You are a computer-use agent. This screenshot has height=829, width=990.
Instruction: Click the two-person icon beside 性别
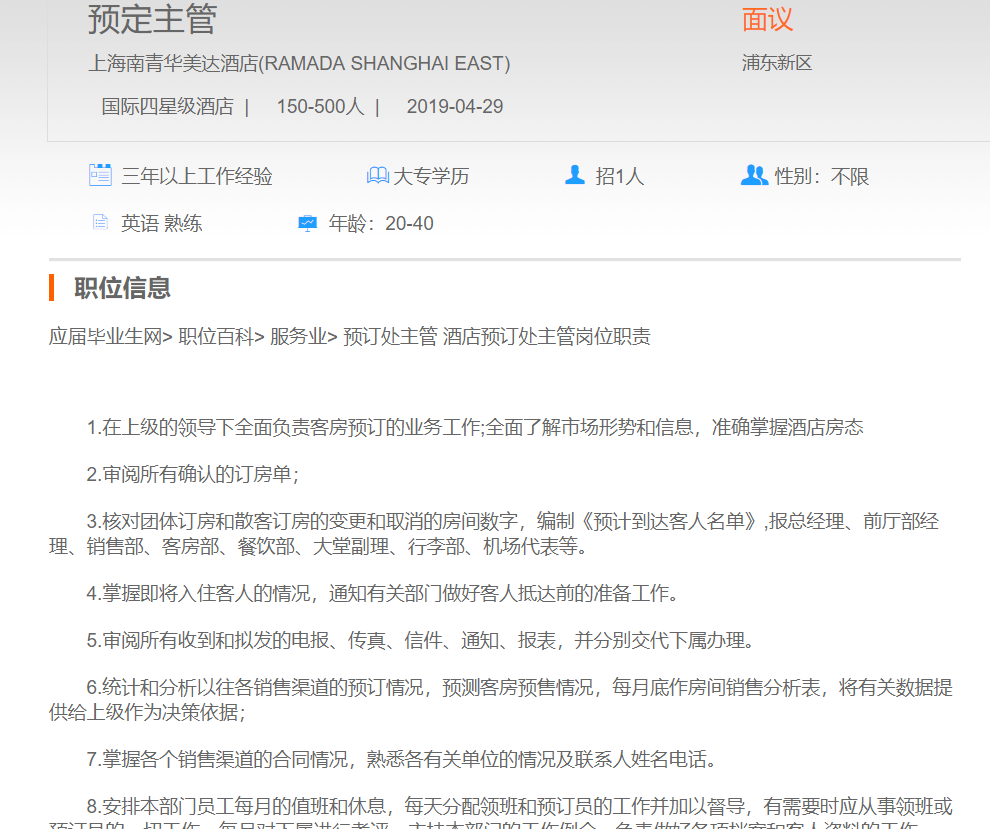[x=754, y=175]
